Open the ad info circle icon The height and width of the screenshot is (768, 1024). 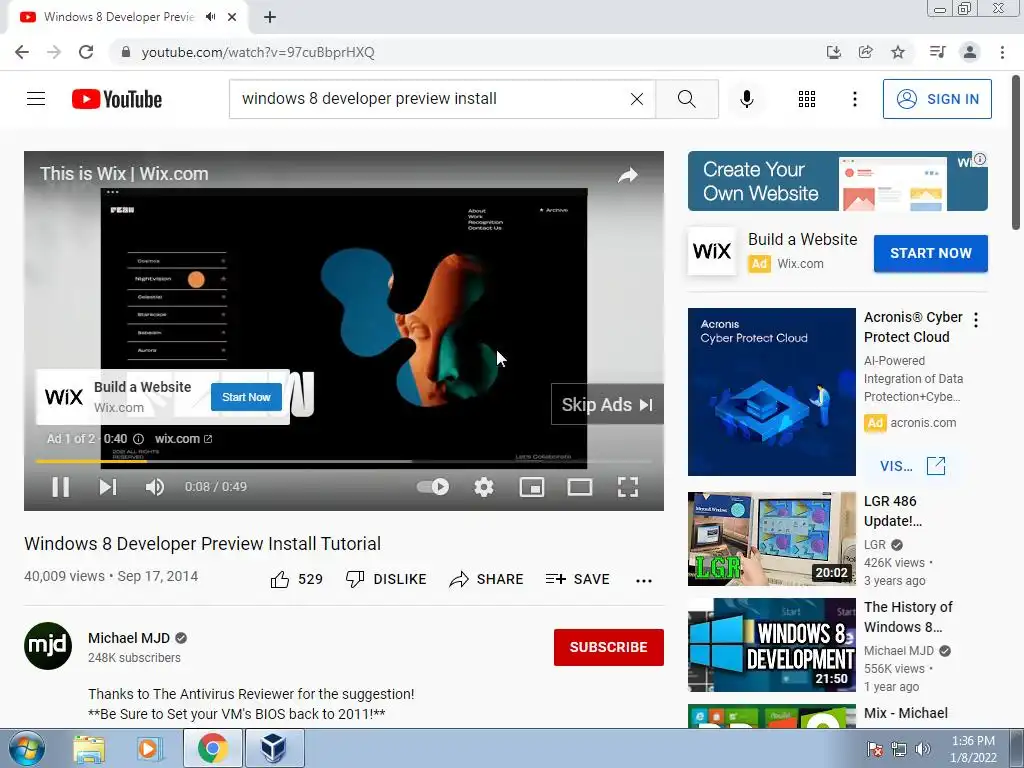(x=138, y=439)
